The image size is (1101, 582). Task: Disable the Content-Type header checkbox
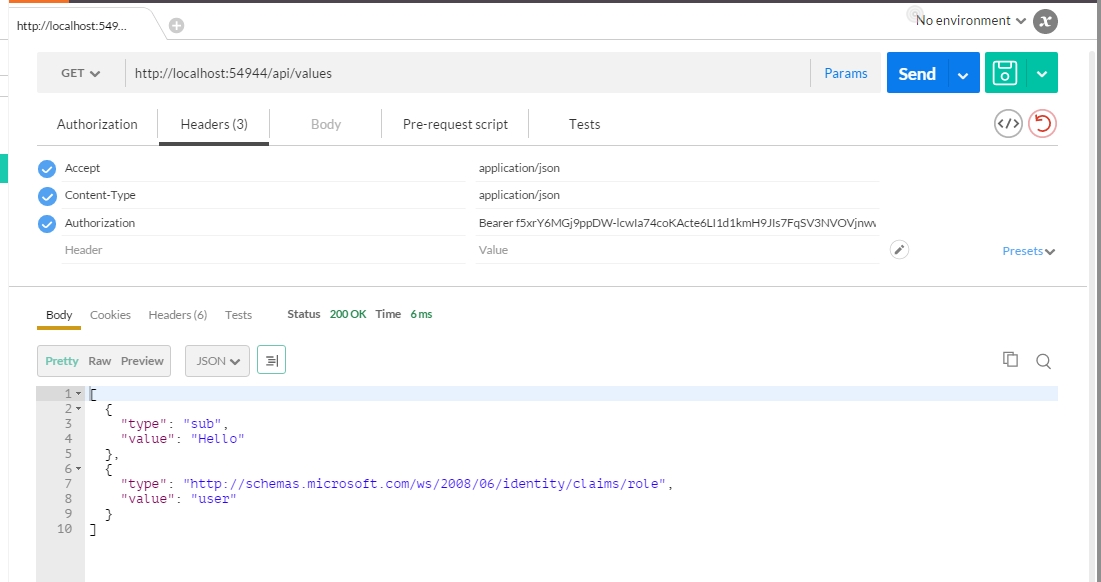(x=46, y=196)
